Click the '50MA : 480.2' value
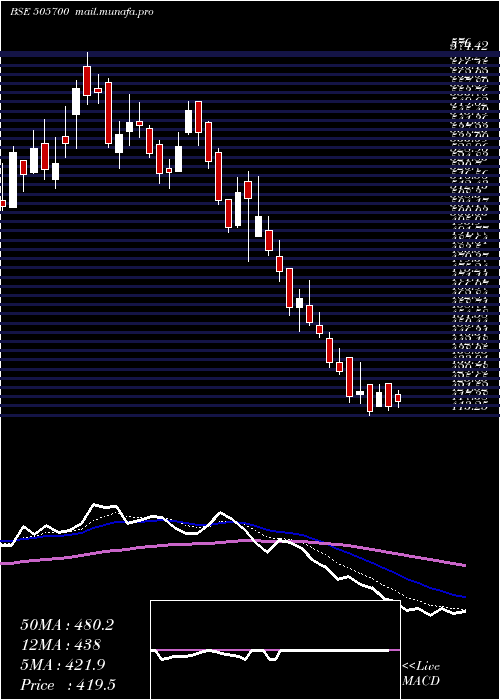Screen dimensions: 500x700 tap(67, 625)
